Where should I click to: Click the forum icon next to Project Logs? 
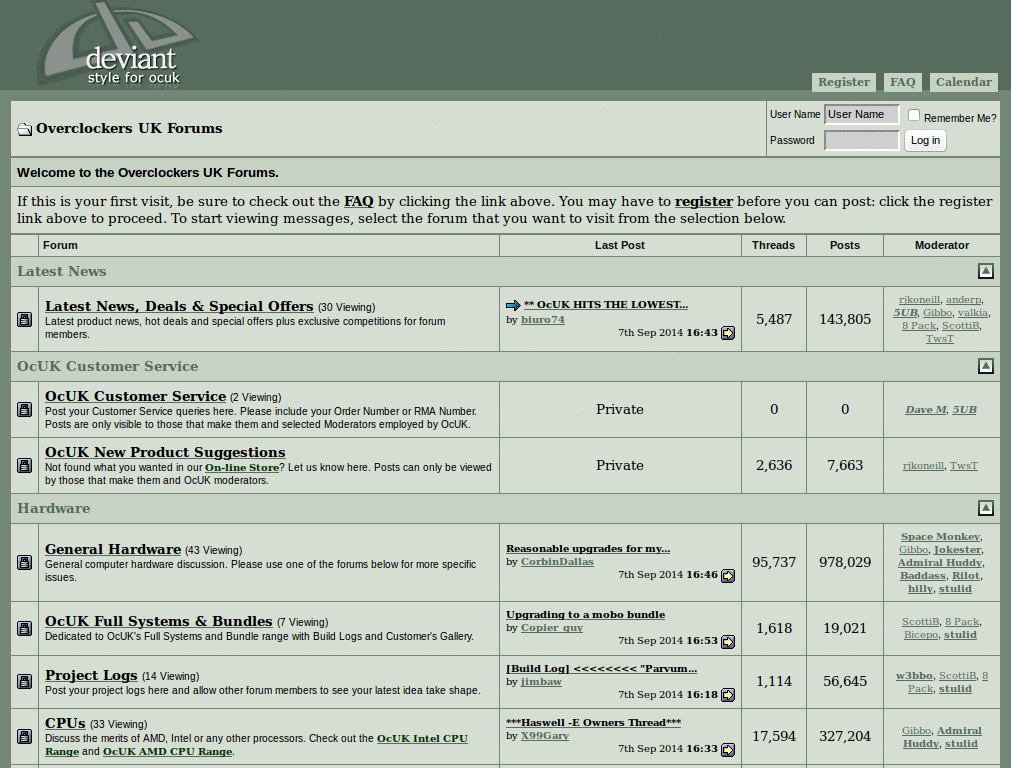tap(24, 681)
